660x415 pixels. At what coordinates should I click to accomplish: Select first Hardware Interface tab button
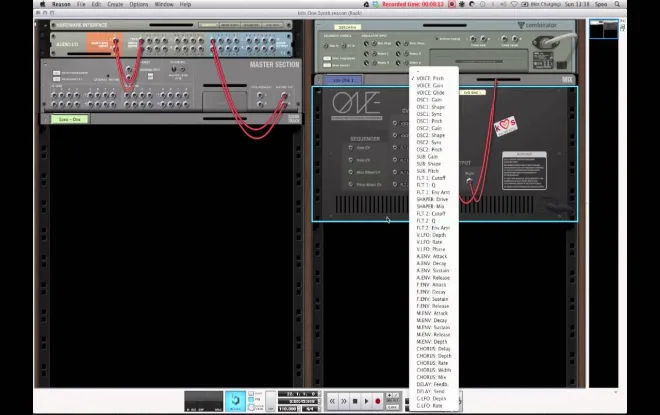208,25
